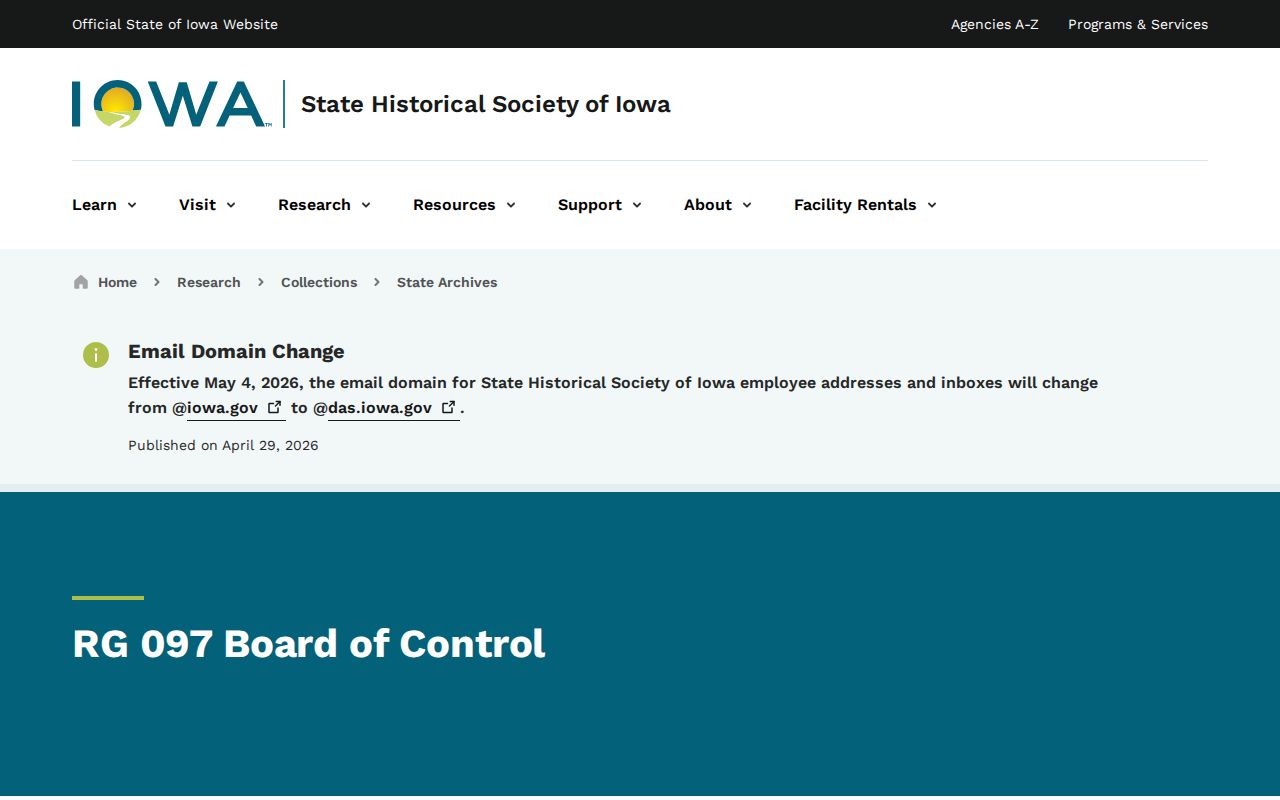This screenshot has height=800, width=1280.
Task: Open the About navigation menu
Action: (718, 205)
